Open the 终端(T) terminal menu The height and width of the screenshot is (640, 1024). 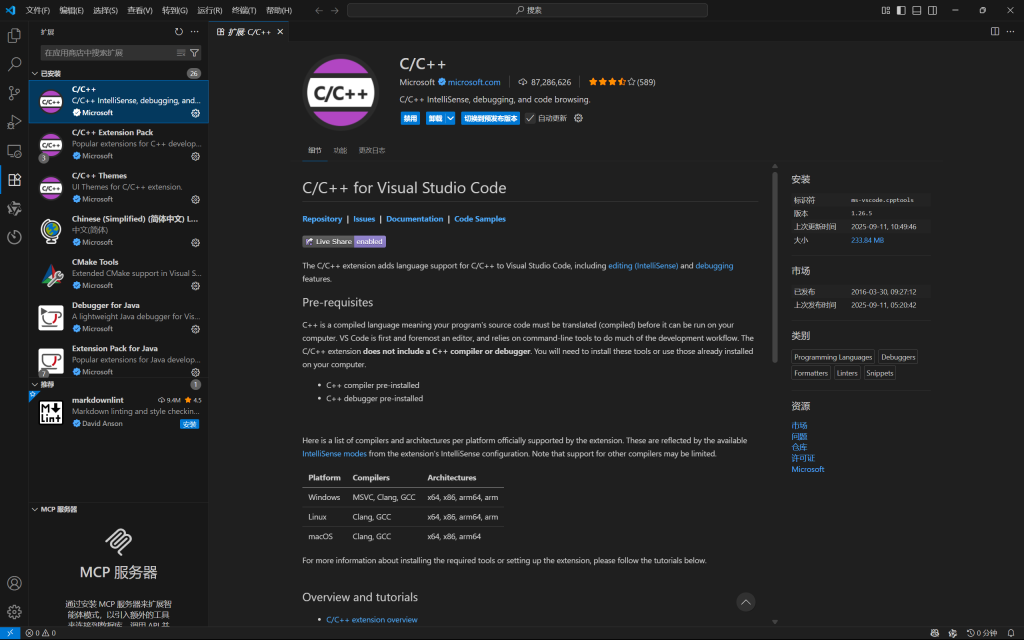[x=245, y=10]
